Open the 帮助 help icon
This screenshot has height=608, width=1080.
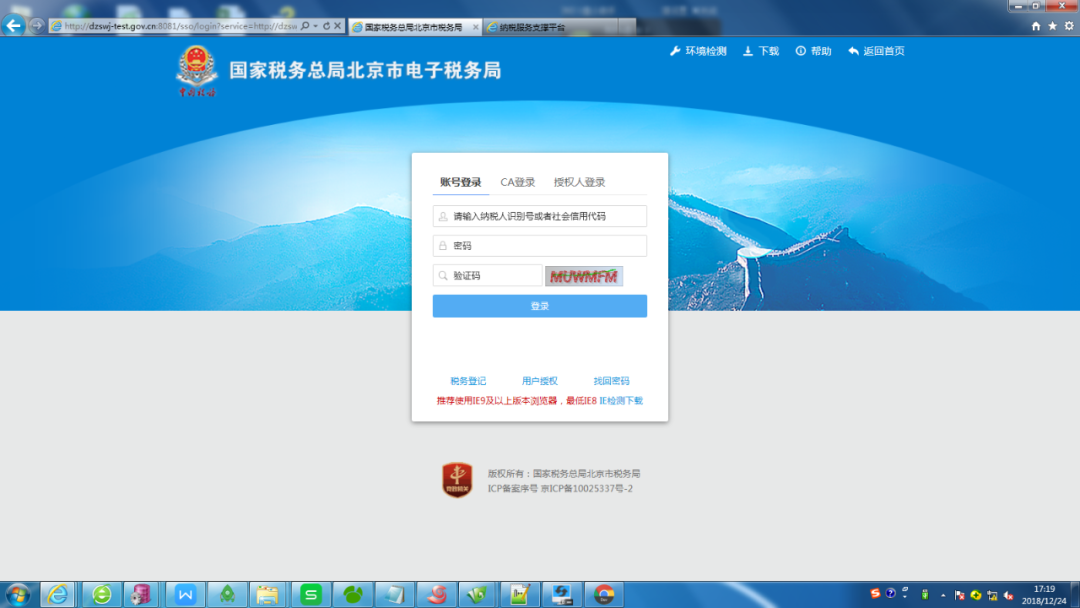tap(800, 51)
